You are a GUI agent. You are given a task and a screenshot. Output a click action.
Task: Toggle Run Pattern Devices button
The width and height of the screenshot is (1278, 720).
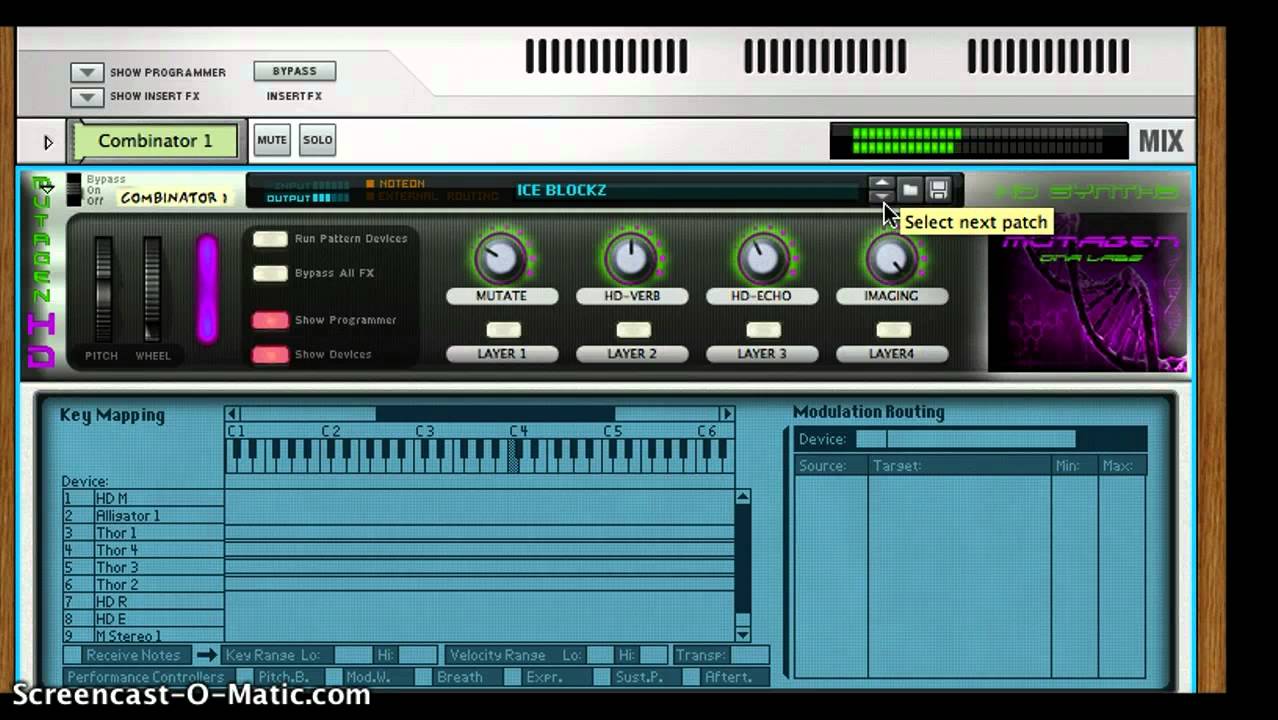[x=270, y=239]
